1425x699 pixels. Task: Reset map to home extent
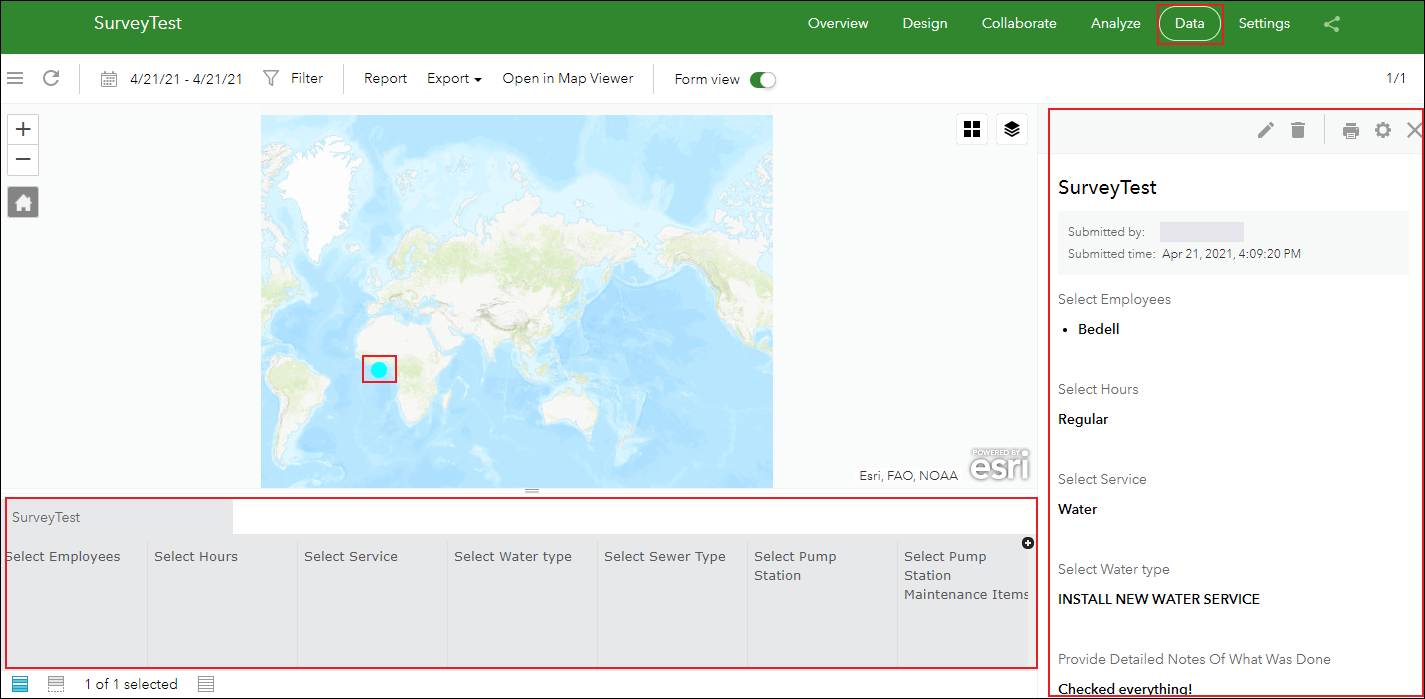point(23,203)
